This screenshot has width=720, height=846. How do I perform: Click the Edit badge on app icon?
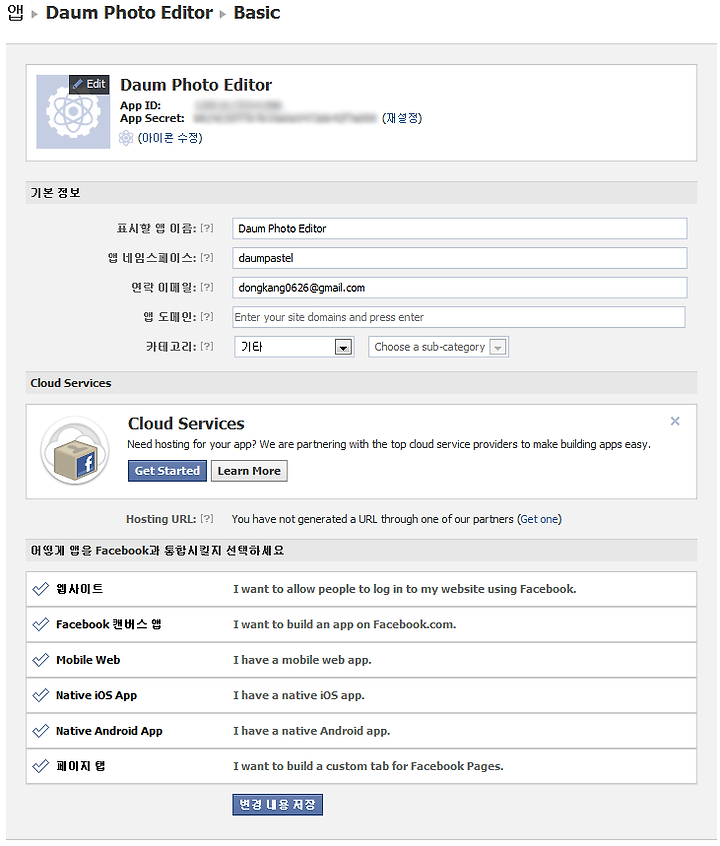(89, 84)
